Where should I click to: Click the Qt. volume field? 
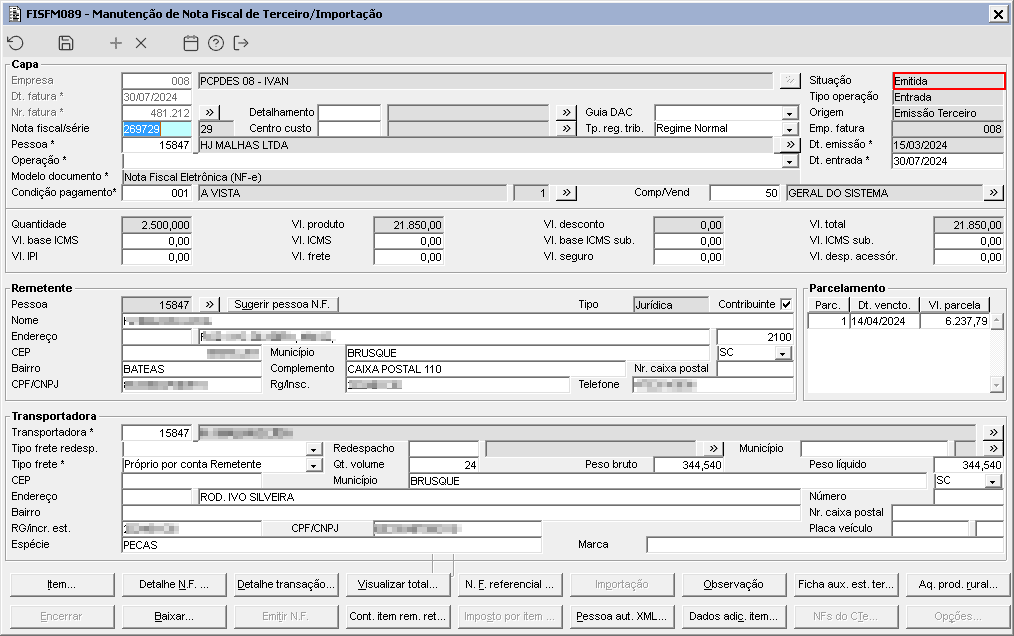point(444,465)
